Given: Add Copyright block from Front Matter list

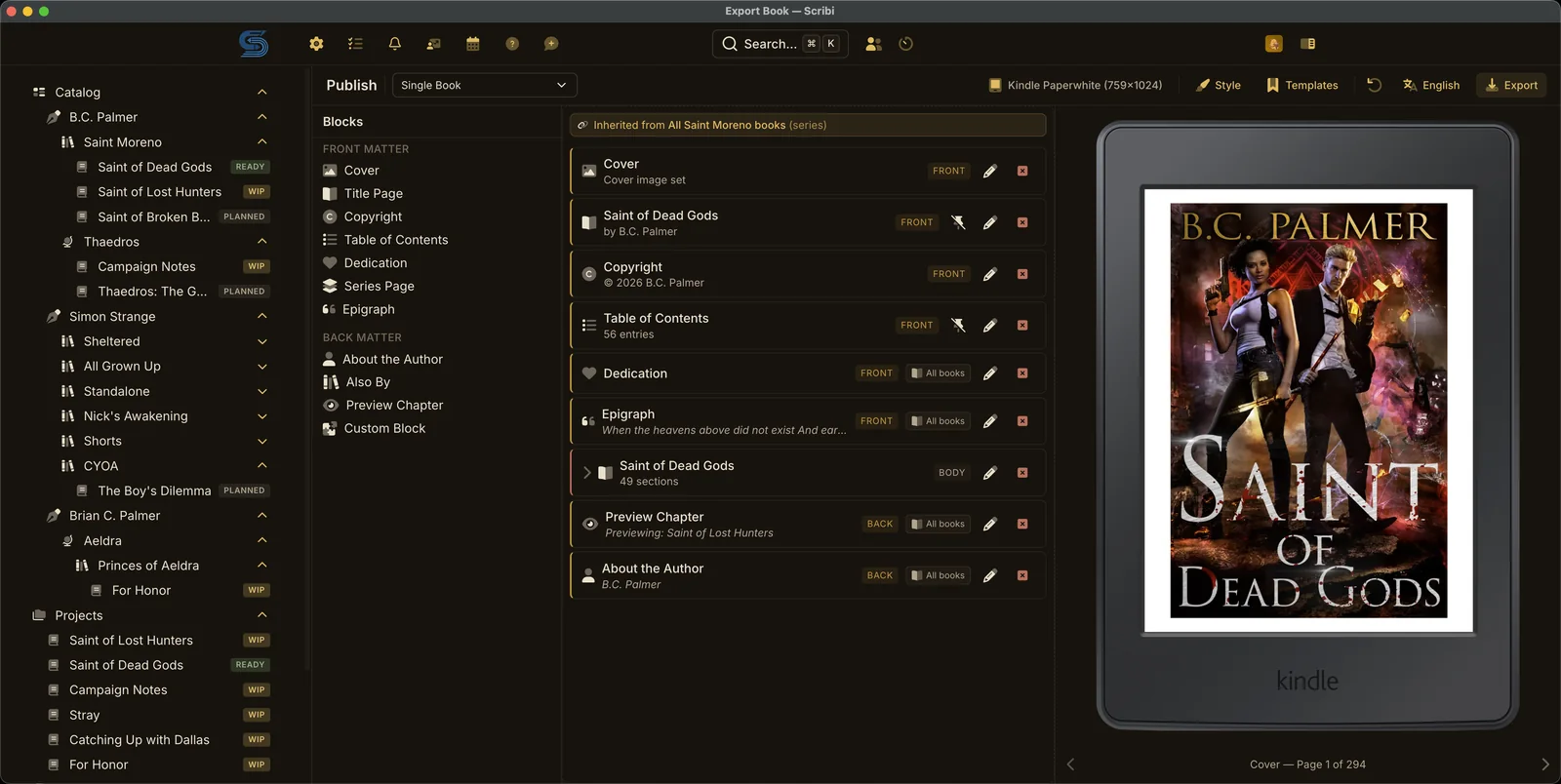Looking at the screenshot, I should coord(362,216).
